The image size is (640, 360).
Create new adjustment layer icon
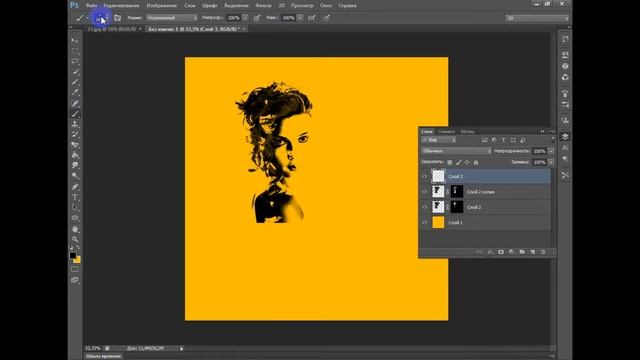[x=511, y=252]
